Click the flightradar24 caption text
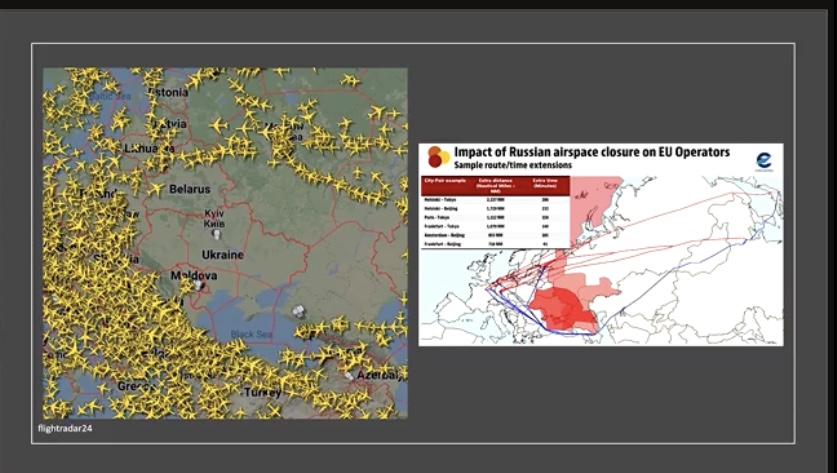 tap(67, 427)
